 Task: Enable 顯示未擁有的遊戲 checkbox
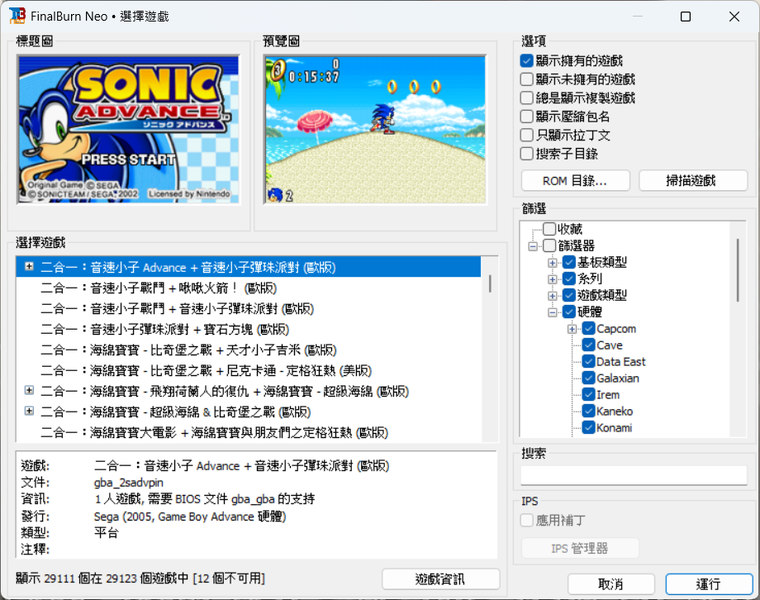(526, 79)
